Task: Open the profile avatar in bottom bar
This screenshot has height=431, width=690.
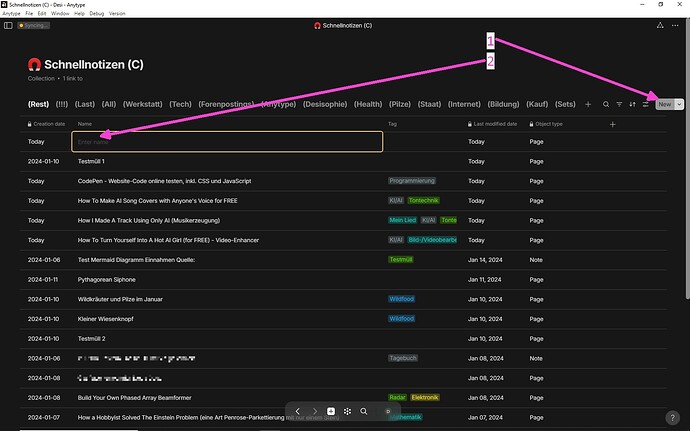Action: tap(388, 411)
